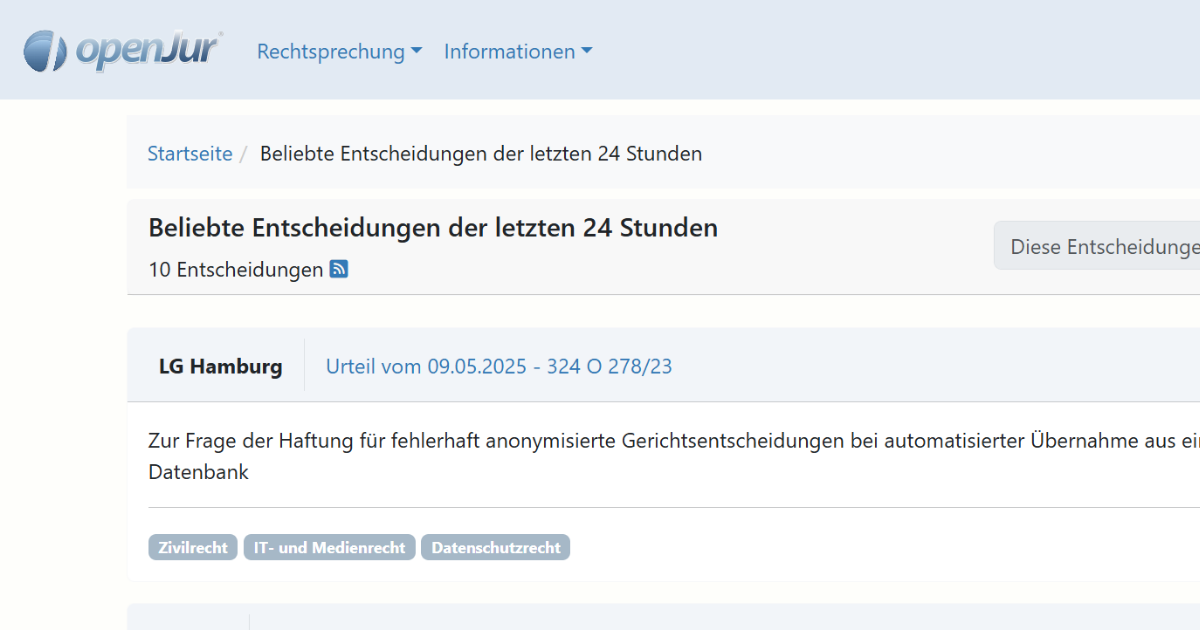
Task: Expand the Informationen dropdown menu
Action: point(518,51)
